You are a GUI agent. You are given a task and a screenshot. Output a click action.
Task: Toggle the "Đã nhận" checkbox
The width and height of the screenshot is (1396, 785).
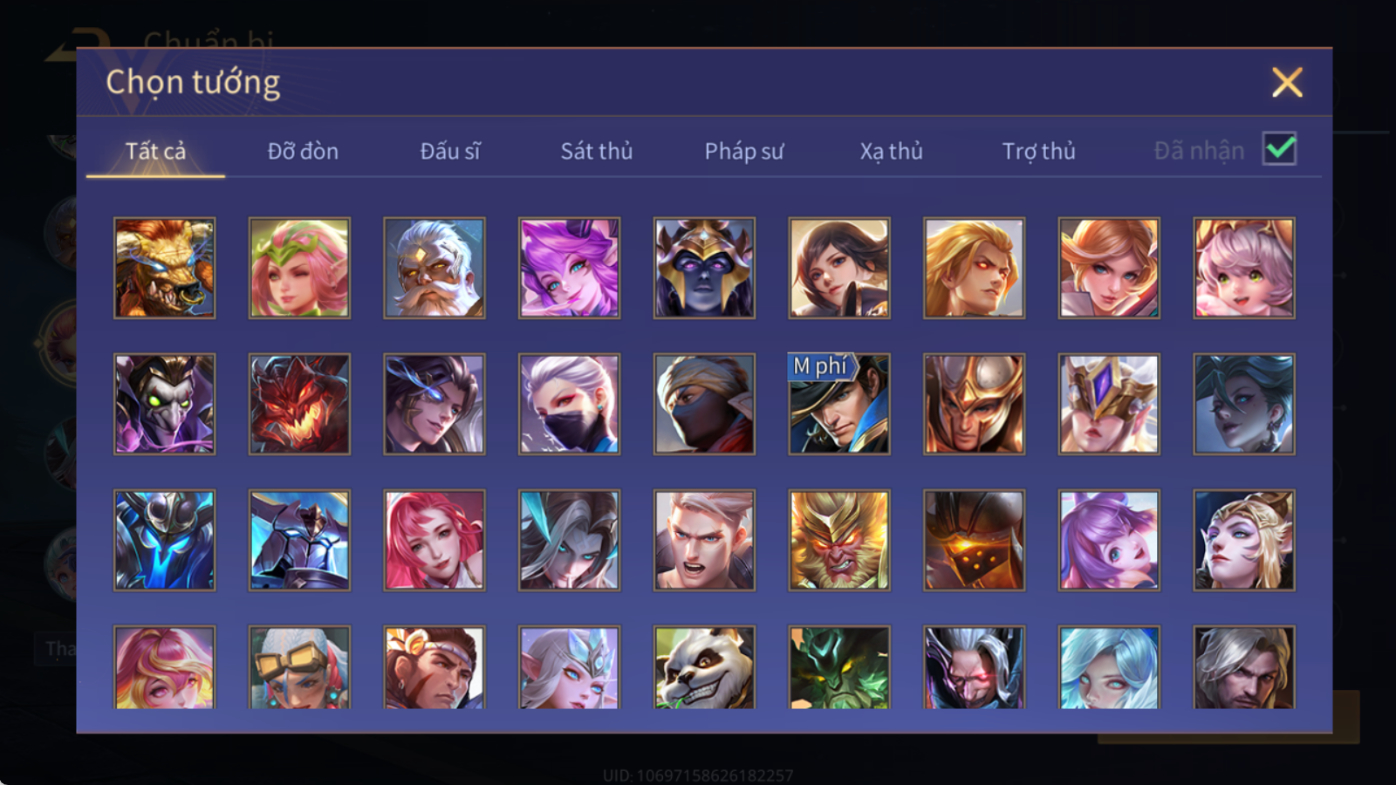(1279, 149)
